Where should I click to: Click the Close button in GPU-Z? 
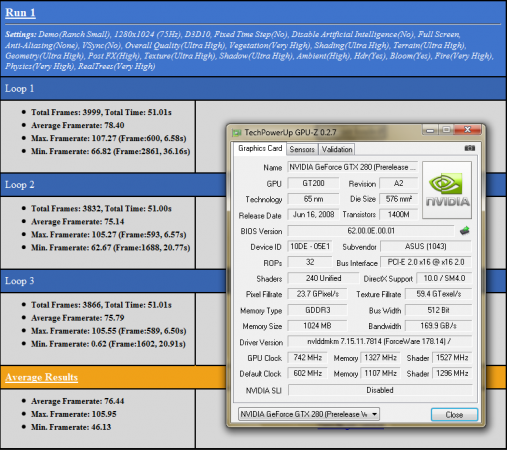454,415
